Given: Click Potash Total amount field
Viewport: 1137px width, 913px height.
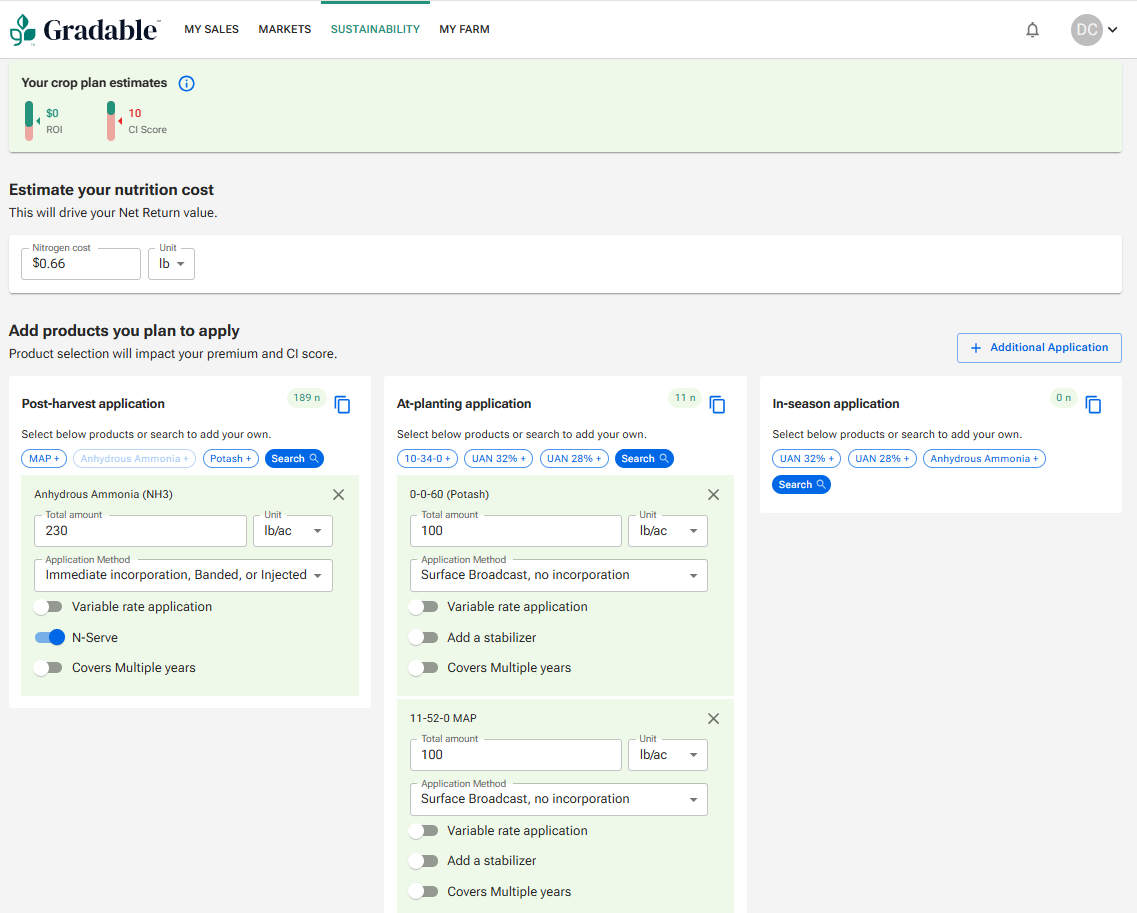Looking at the screenshot, I should point(516,531).
